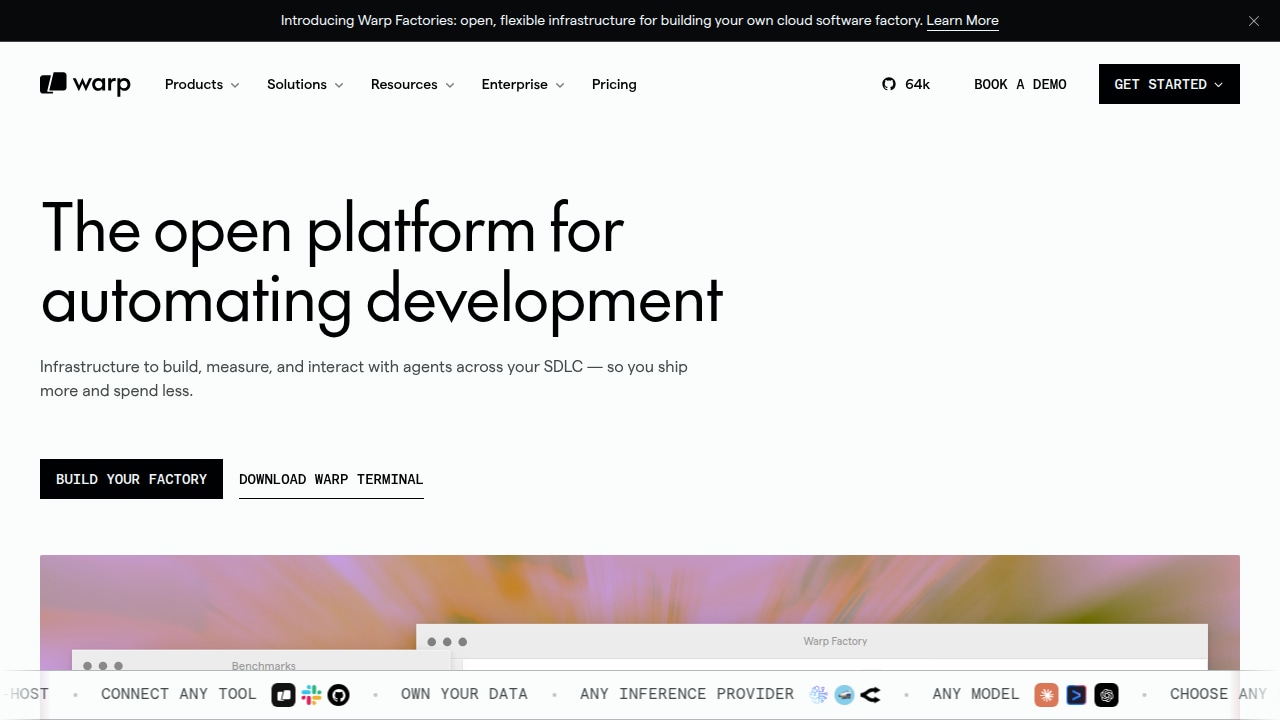Dismiss the Warp Factories announcement banner

click(1254, 21)
